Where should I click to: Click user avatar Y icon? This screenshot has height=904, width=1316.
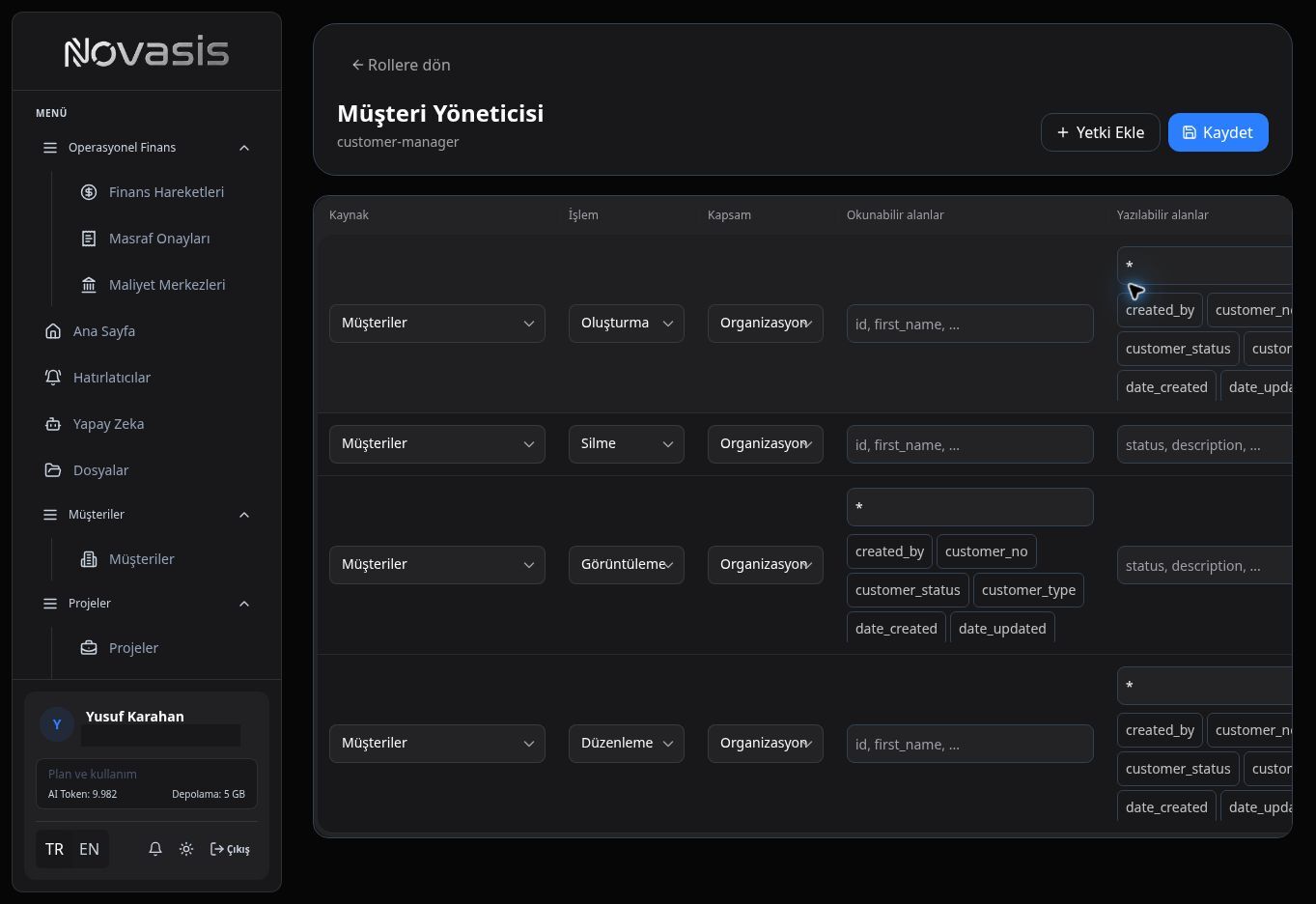pyautogui.click(x=57, y=724)
